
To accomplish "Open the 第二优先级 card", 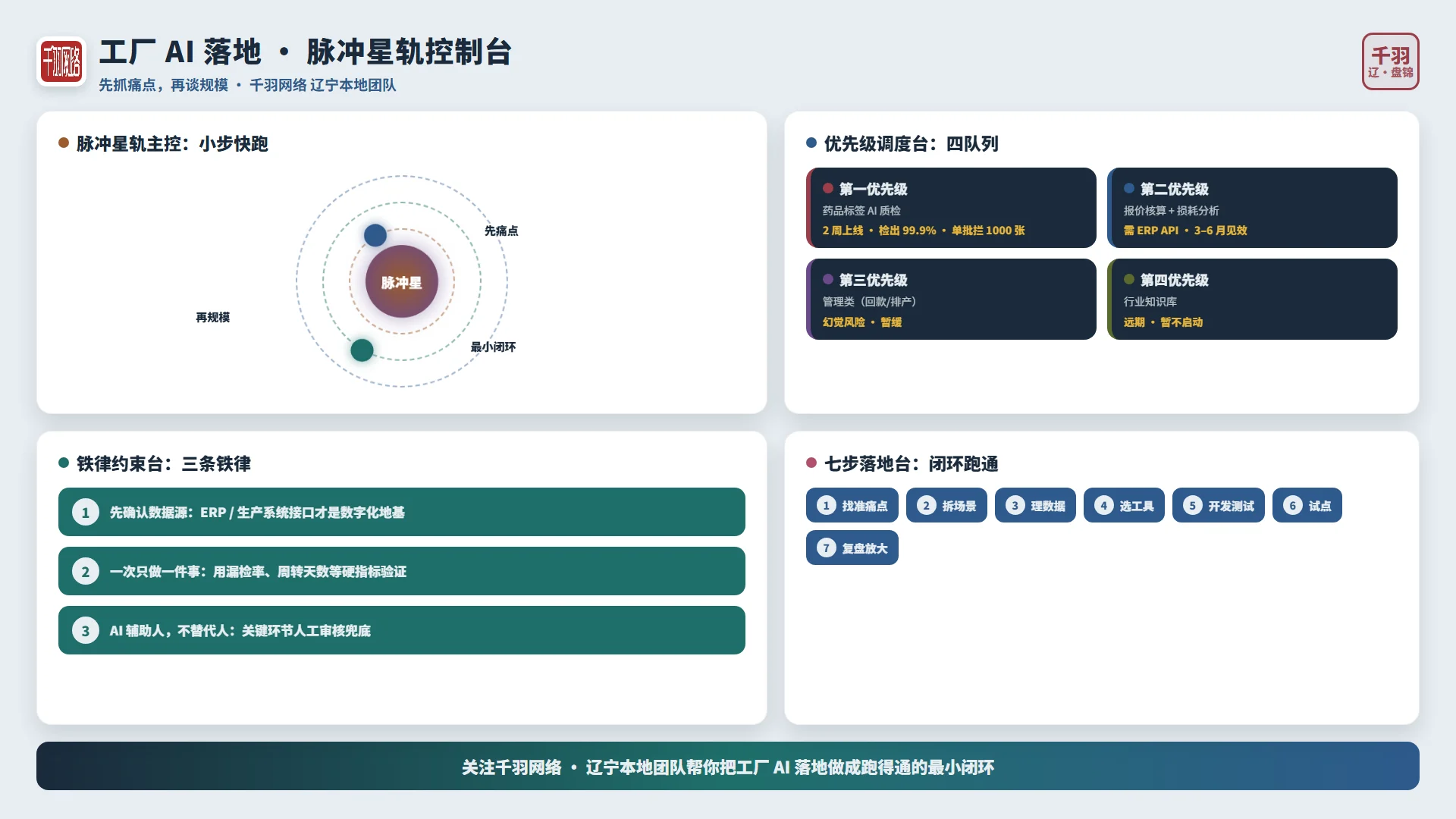I will tap(1252, 208).
